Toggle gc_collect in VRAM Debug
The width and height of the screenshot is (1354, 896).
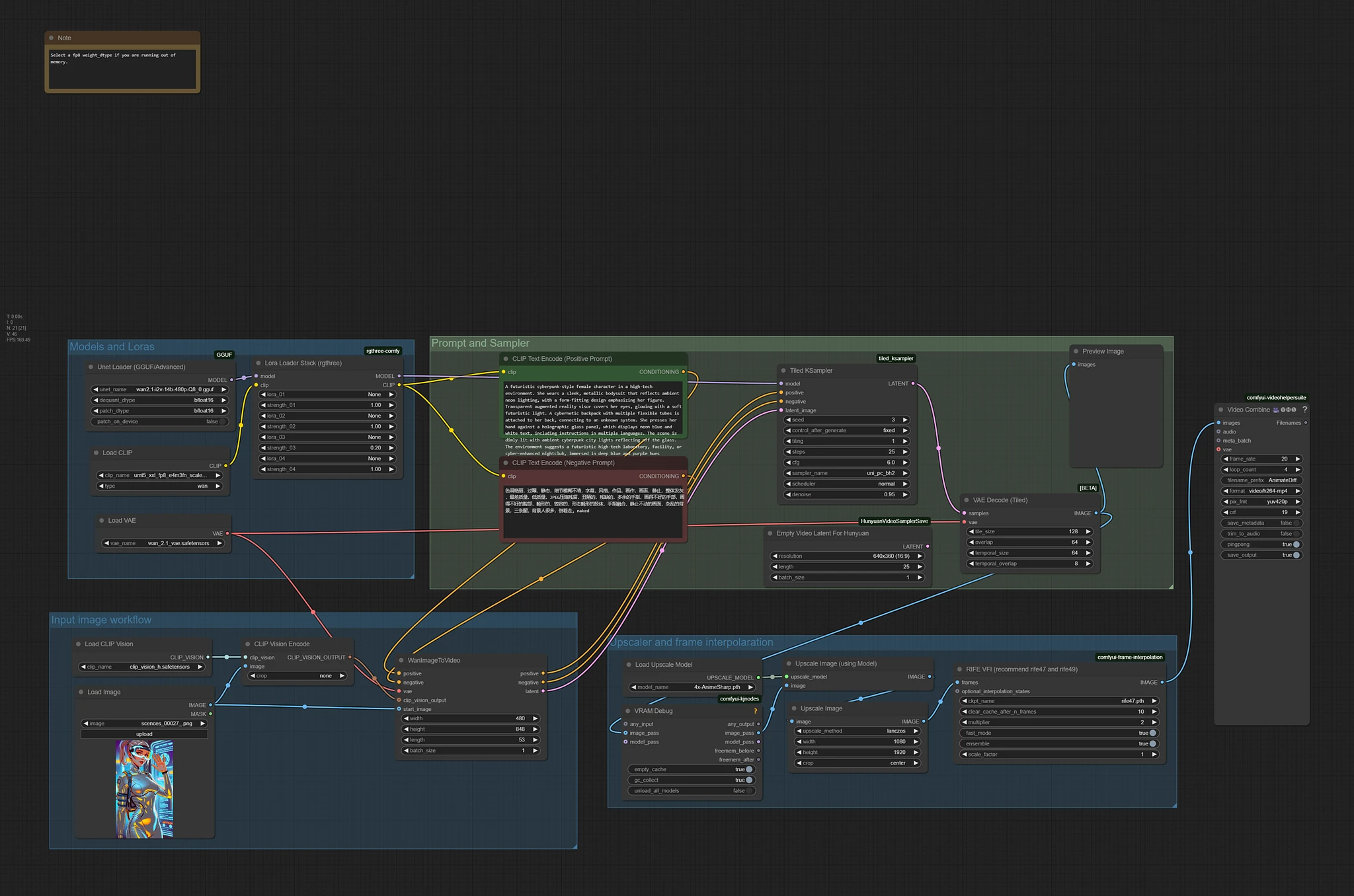[x=692, y=780]
